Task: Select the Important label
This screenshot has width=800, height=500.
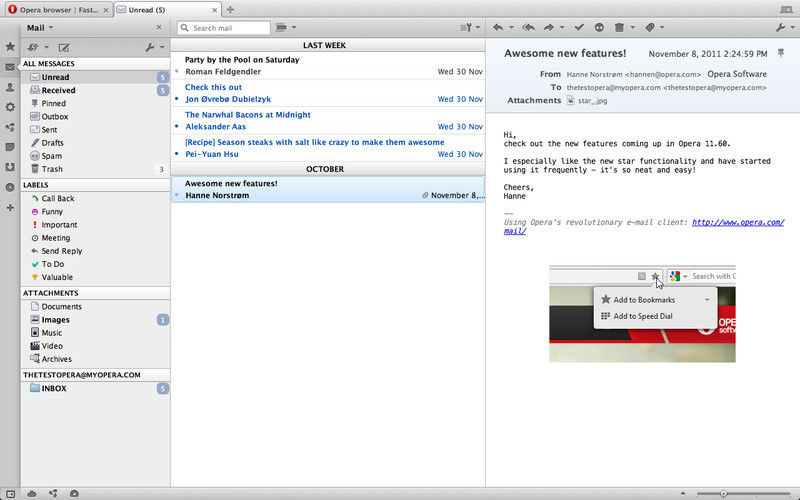Action: [x=95, y=225]
